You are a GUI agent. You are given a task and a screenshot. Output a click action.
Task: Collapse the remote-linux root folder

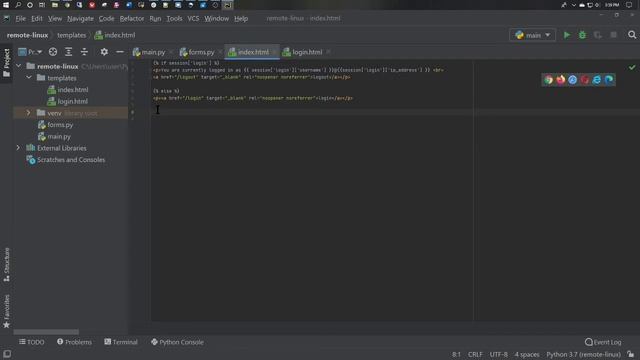pyautogui.click(x=18, y=66)
